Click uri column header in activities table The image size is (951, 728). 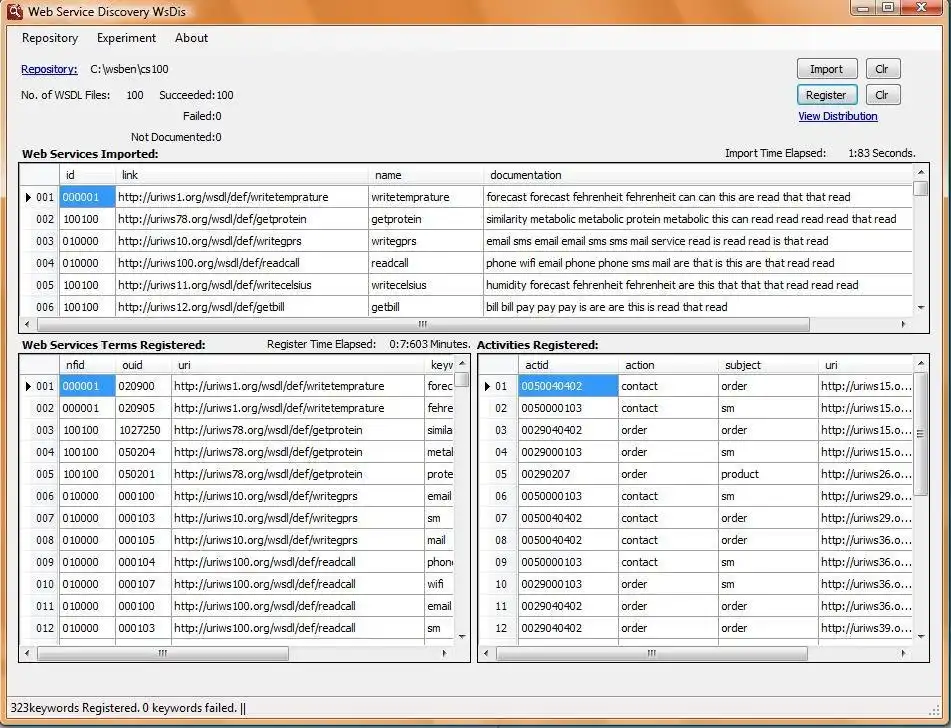click(865, 365)
